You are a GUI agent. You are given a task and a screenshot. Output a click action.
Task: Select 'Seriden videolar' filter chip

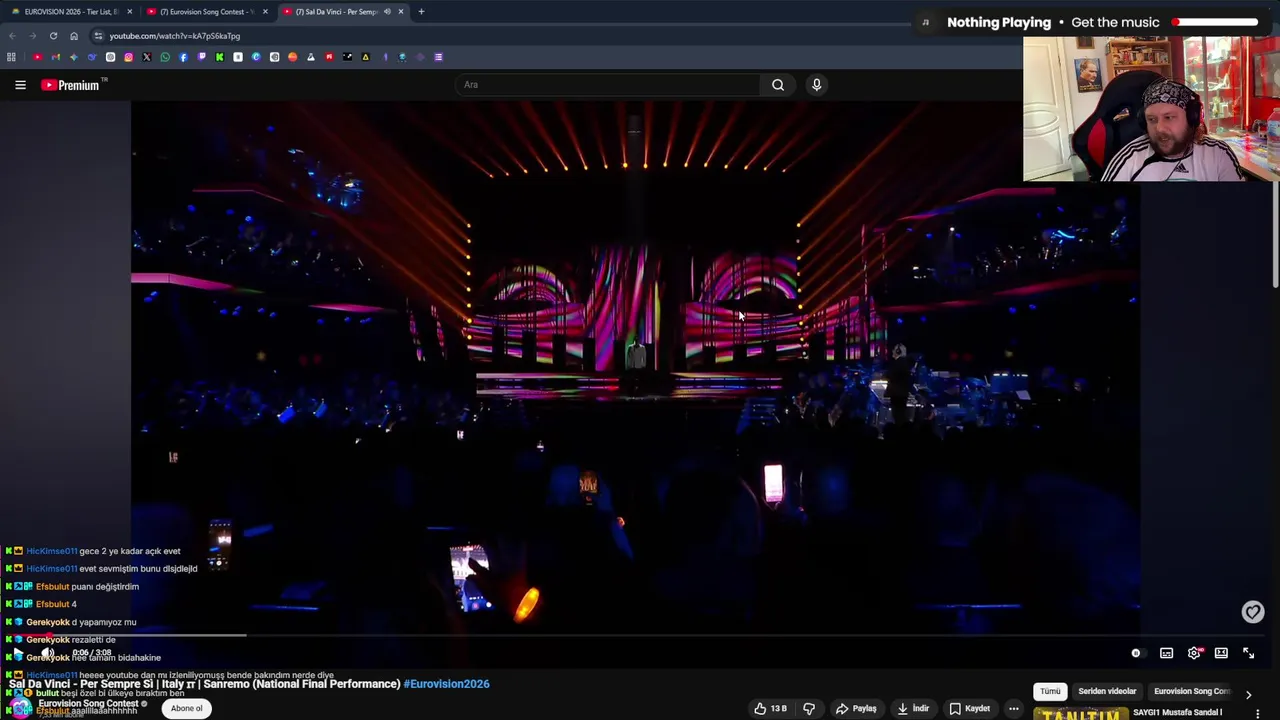(1107, 691)
